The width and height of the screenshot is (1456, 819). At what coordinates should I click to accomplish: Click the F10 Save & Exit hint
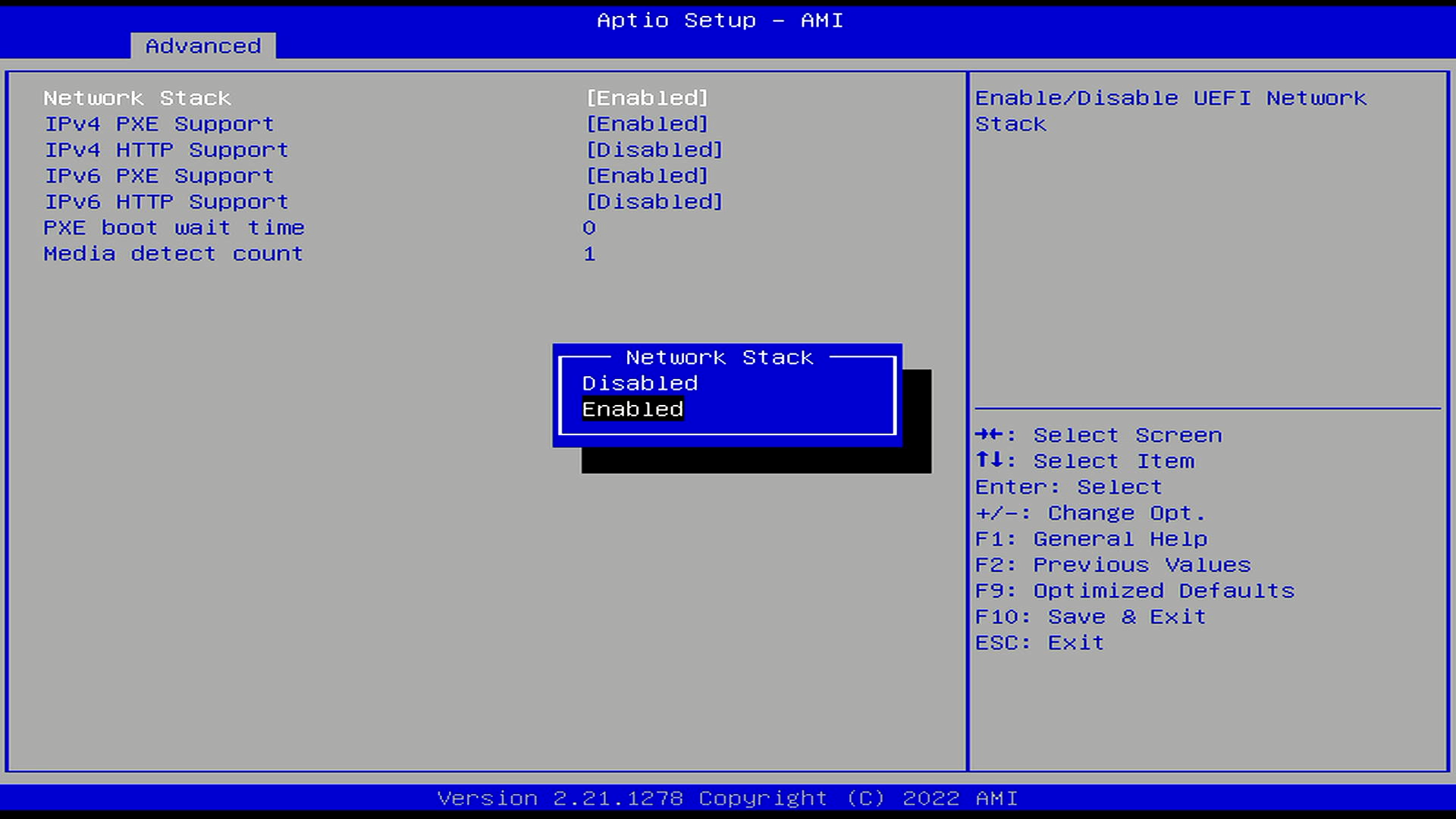click(x=1090, y=617)
